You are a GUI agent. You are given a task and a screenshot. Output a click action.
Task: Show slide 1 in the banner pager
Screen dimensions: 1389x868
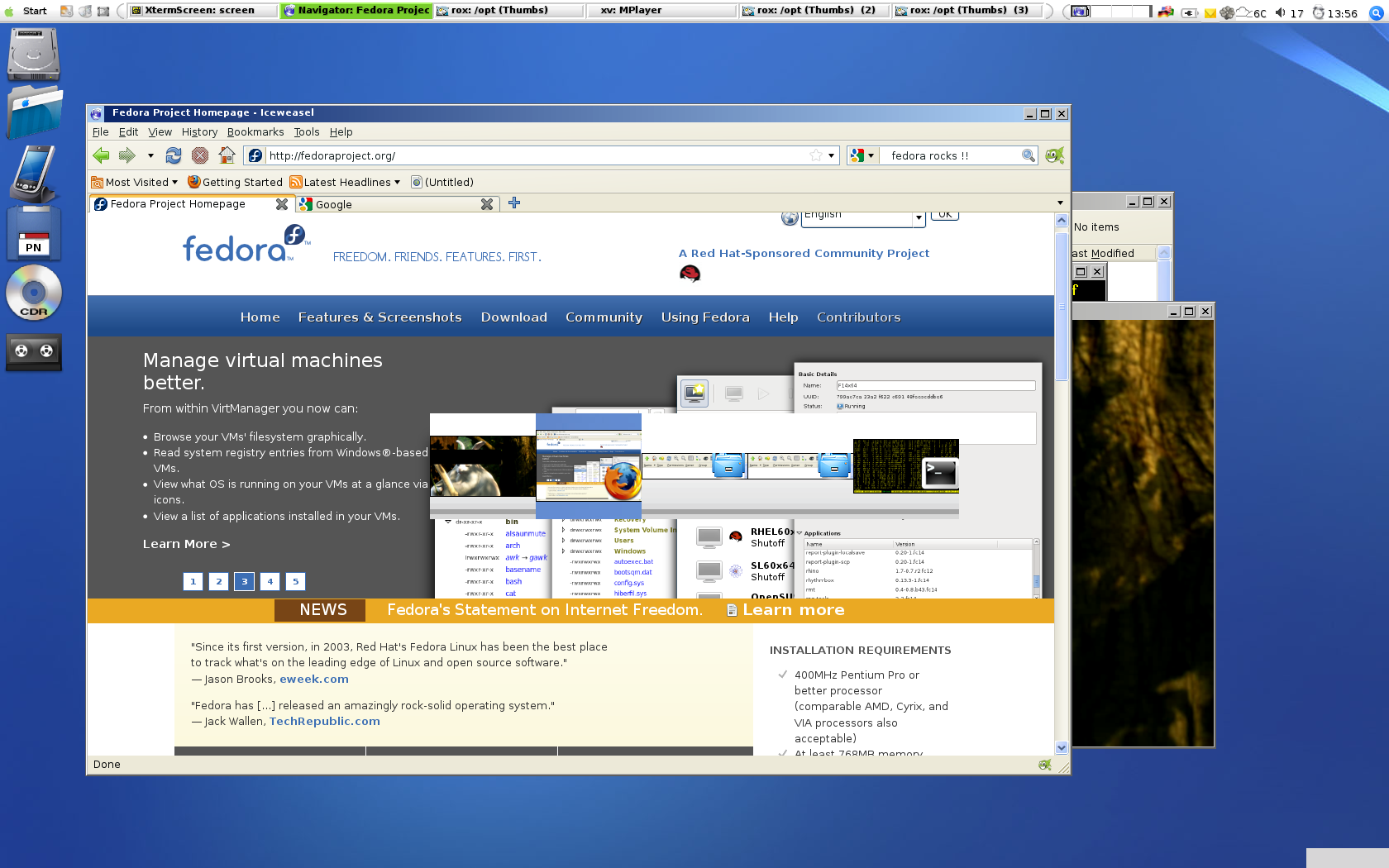[193, 581]
